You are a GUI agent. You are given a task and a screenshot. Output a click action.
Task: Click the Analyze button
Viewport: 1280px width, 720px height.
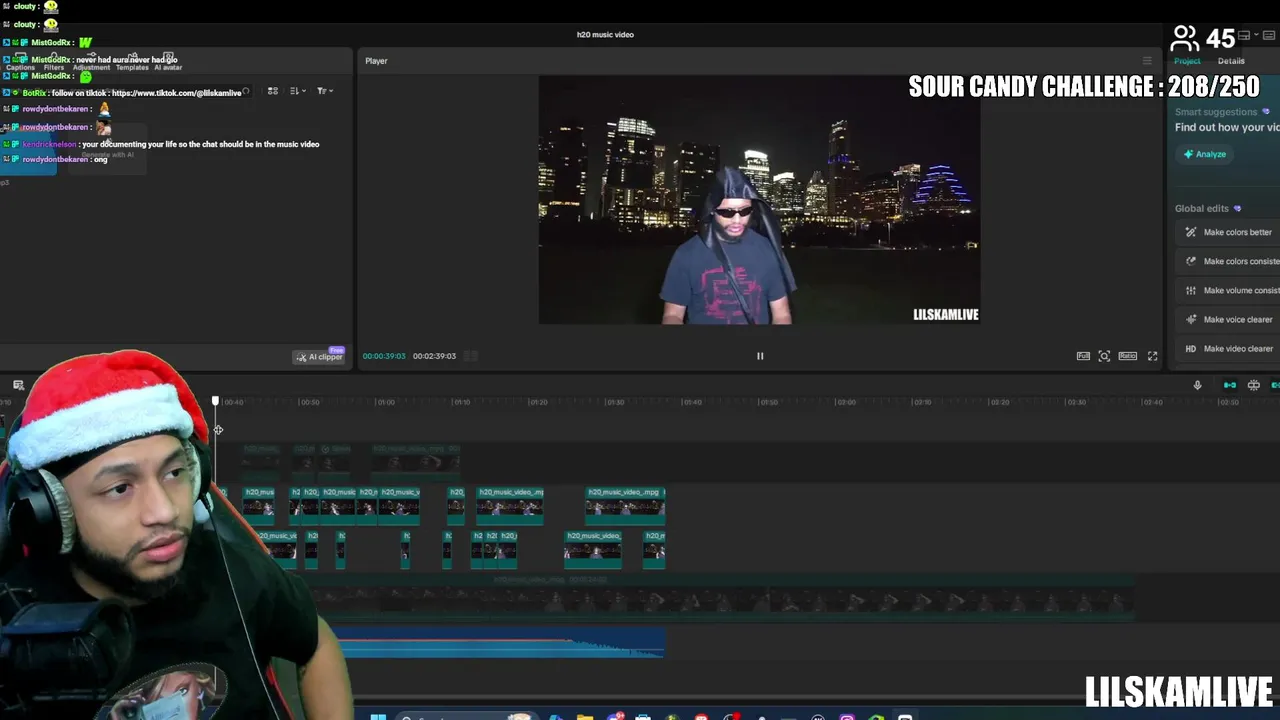[1204, 154]
